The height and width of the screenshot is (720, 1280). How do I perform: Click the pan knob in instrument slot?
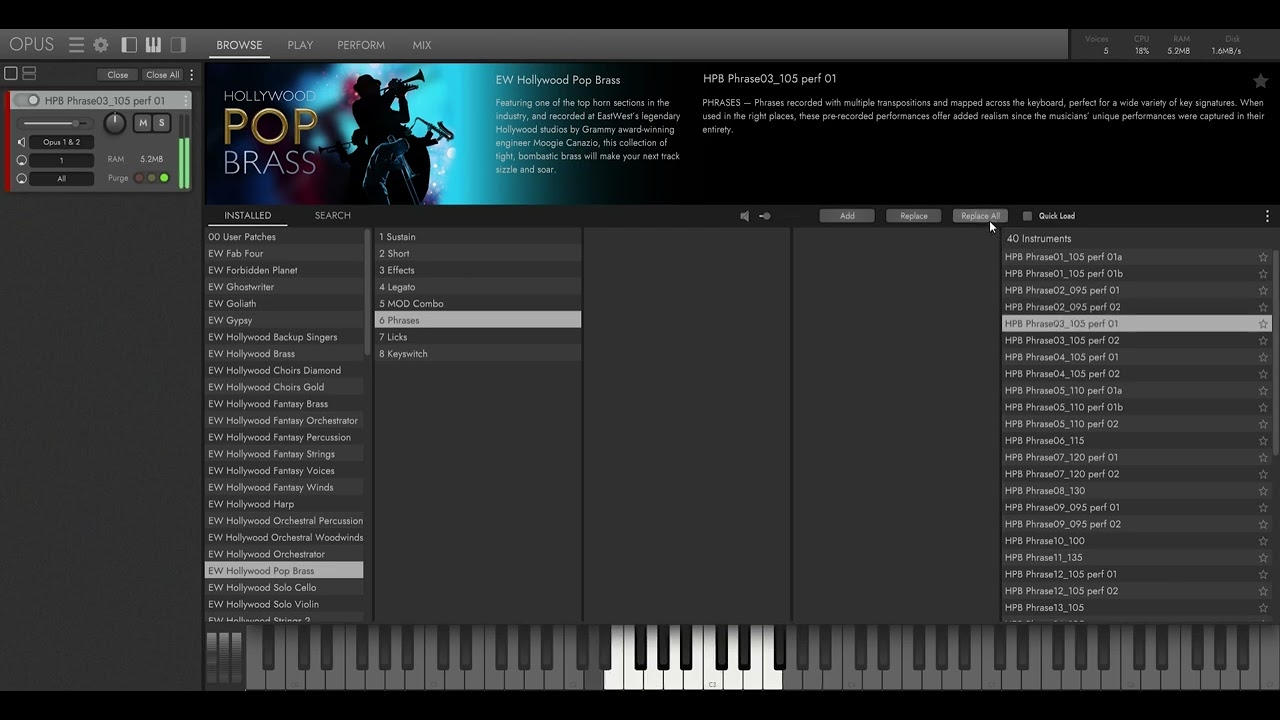coord(115,123)
